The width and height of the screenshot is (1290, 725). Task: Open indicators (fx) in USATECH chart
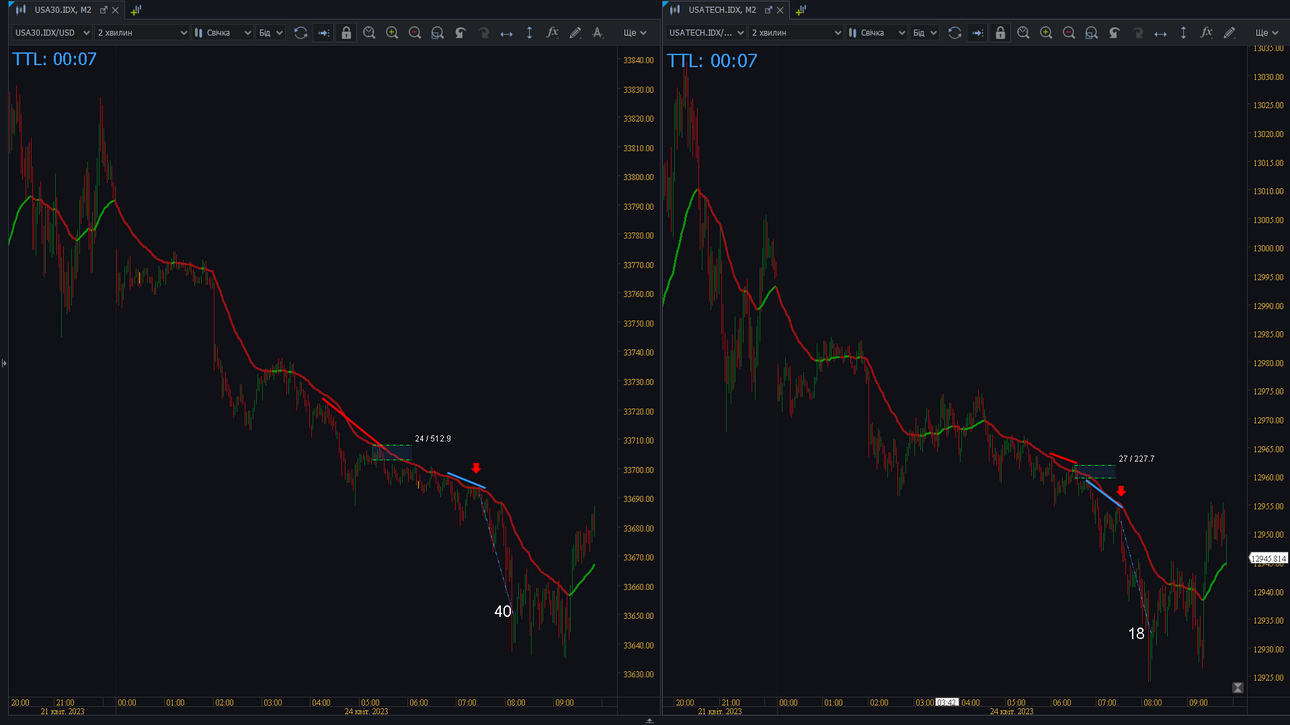(1206, 33)
